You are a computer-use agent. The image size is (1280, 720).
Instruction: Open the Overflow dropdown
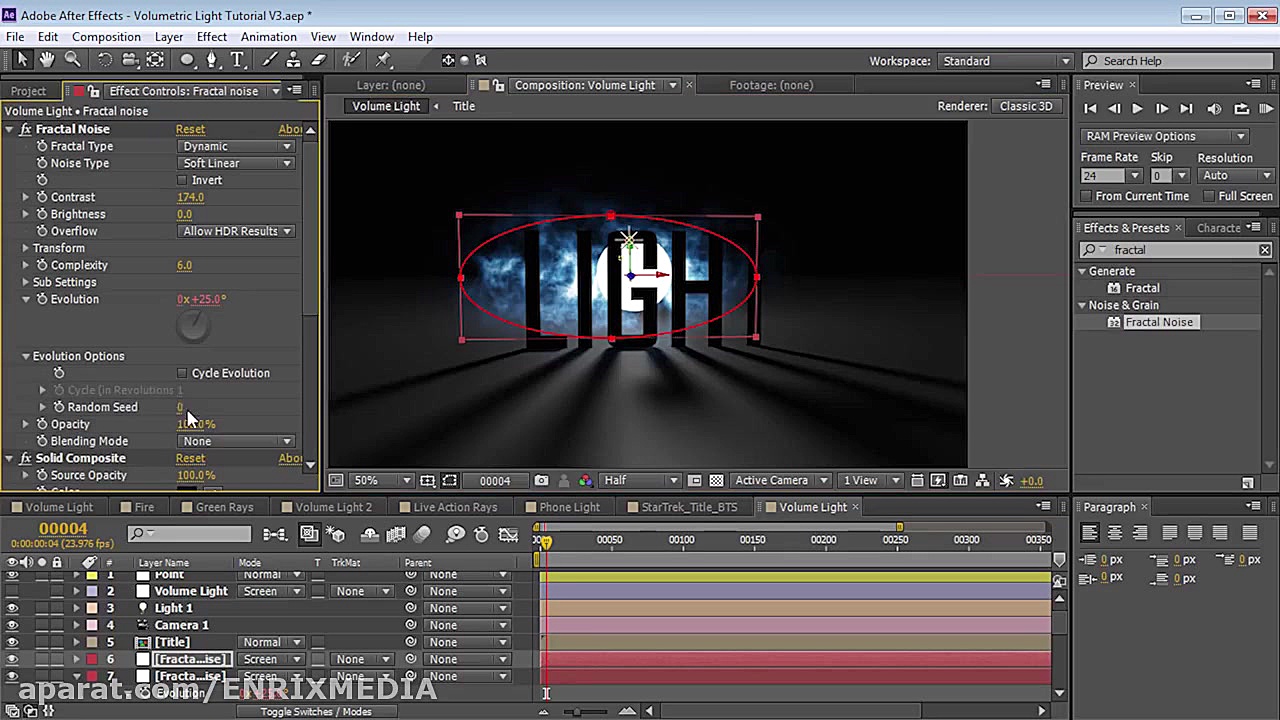(x=237, y=231)
